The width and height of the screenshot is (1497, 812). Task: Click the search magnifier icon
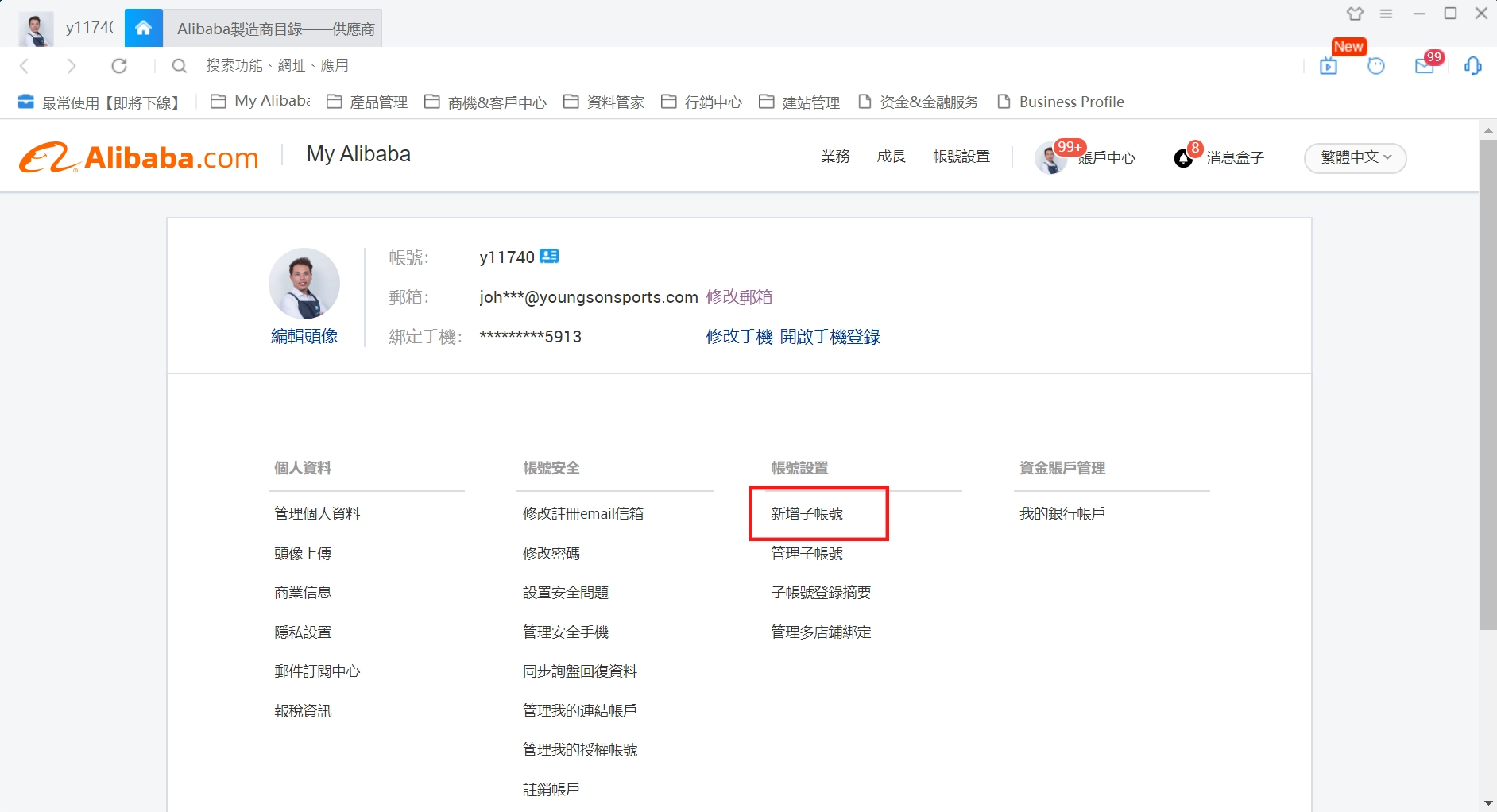(x=180, y=66)
